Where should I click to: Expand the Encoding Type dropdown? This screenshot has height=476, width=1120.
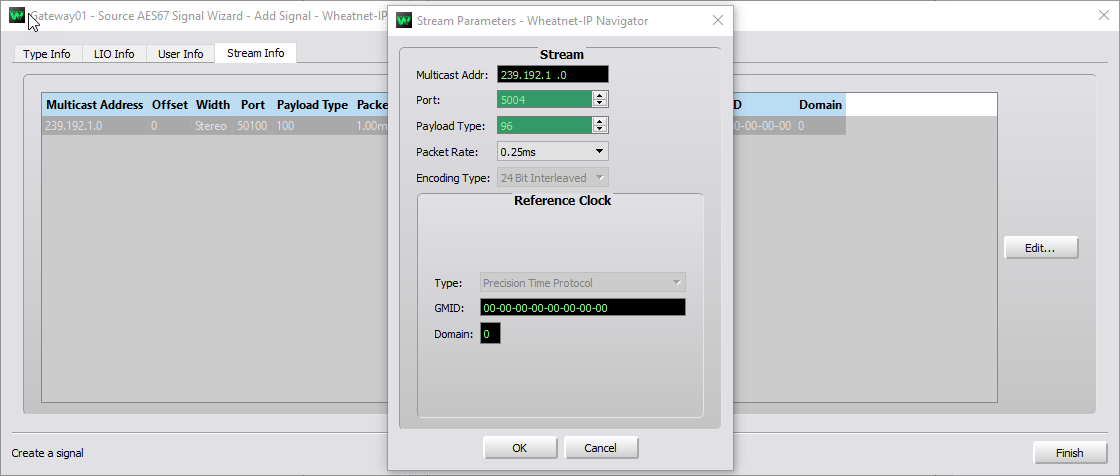[553, 178]
